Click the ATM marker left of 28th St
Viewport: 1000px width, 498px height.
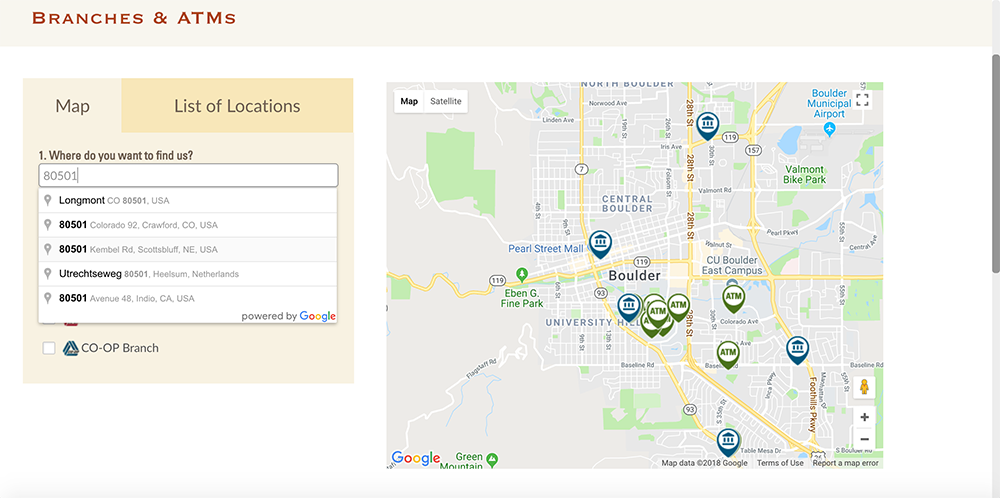pyautogui.click(x=678, y=307)
